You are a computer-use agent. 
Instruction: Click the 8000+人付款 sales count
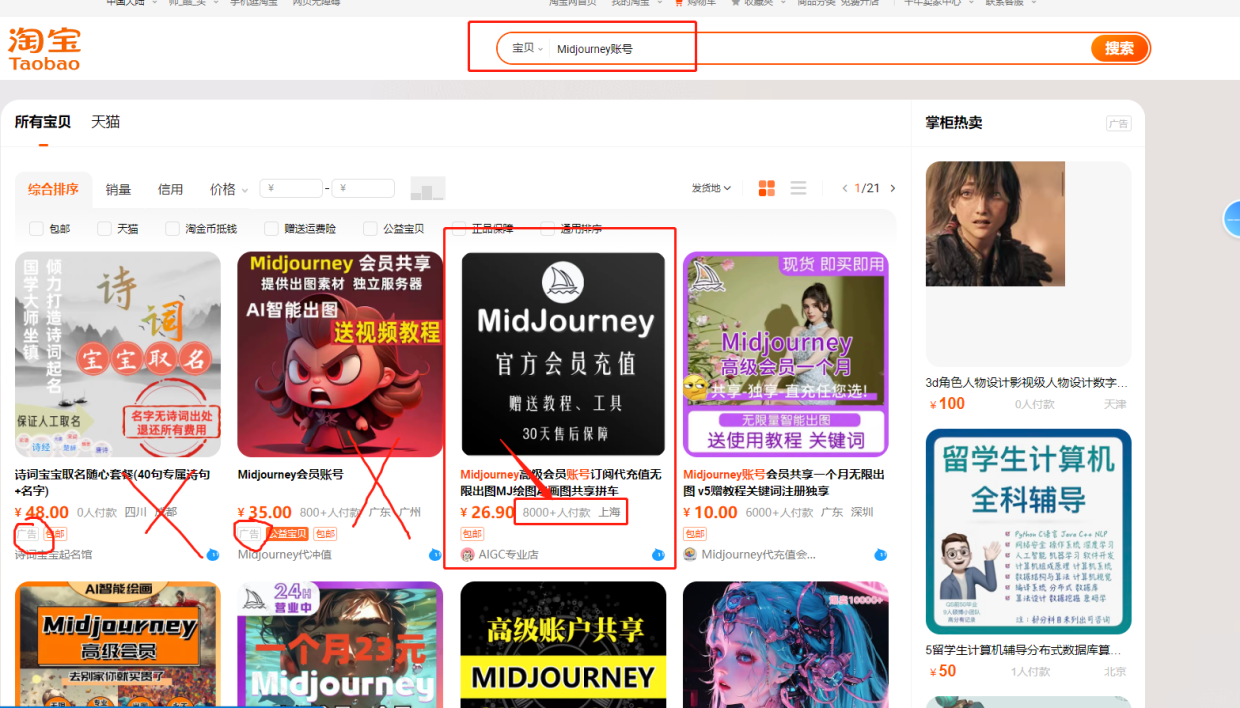click(557, 512)
